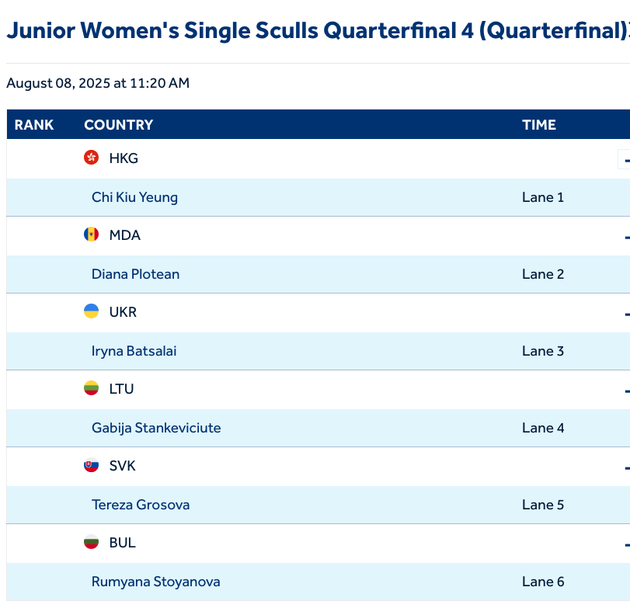Click the LTU country code
Screen dimensions: 630x608
(x=121, y=389)
